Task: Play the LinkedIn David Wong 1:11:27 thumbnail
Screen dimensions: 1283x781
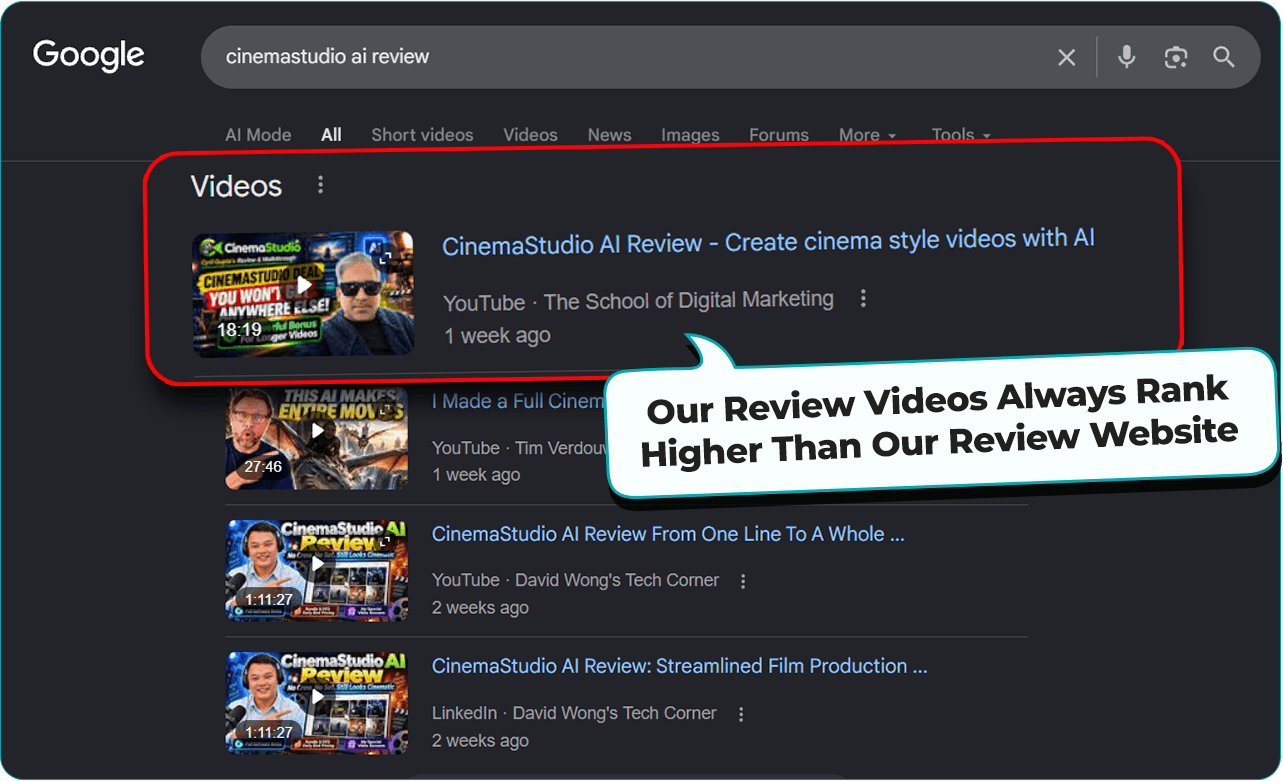Action: pyautogui.click(x=316, y=704)
